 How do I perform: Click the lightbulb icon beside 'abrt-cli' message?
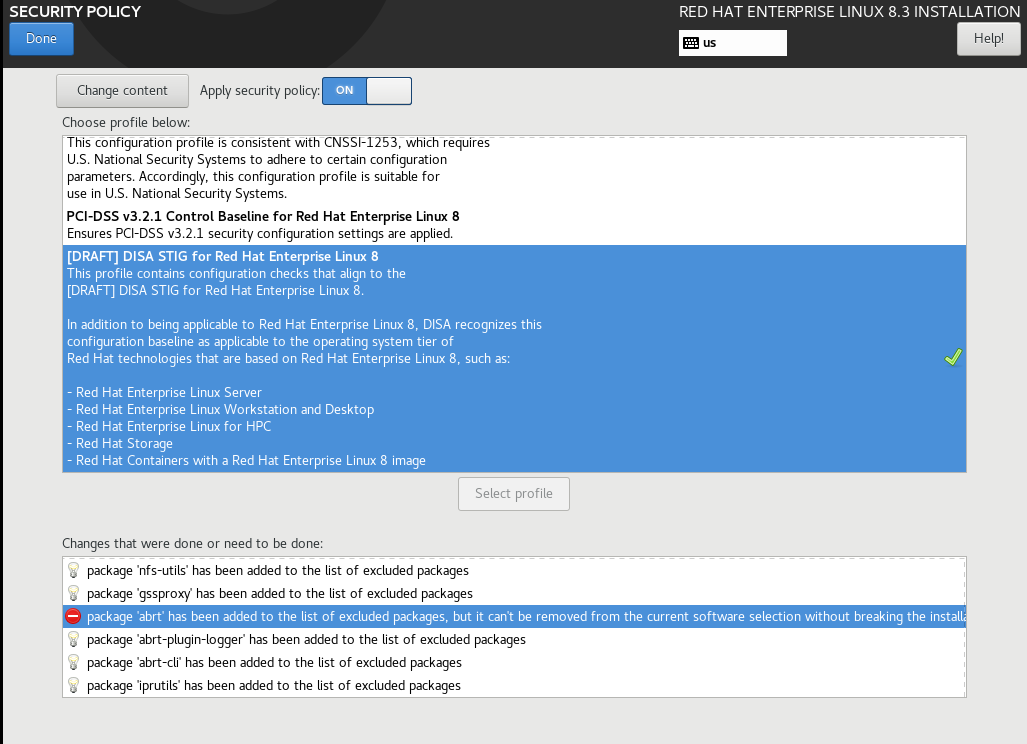(73, 662)
